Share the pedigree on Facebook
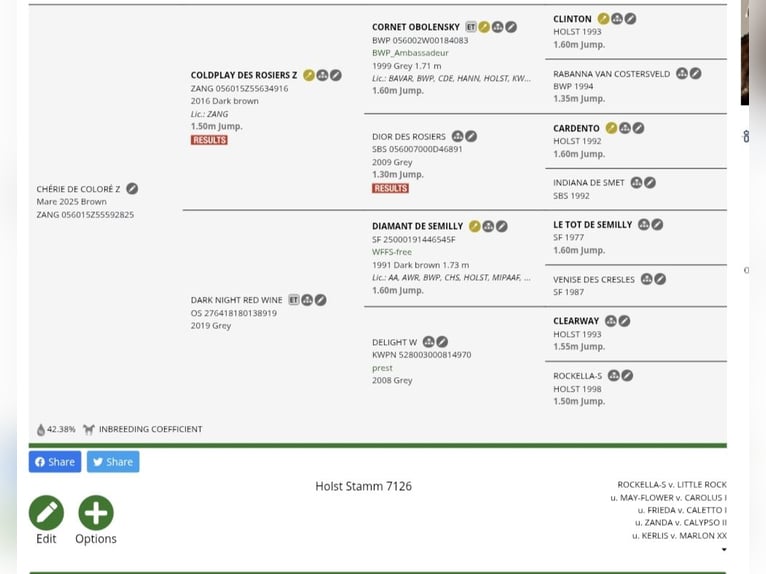 click(x=55, y=462)
